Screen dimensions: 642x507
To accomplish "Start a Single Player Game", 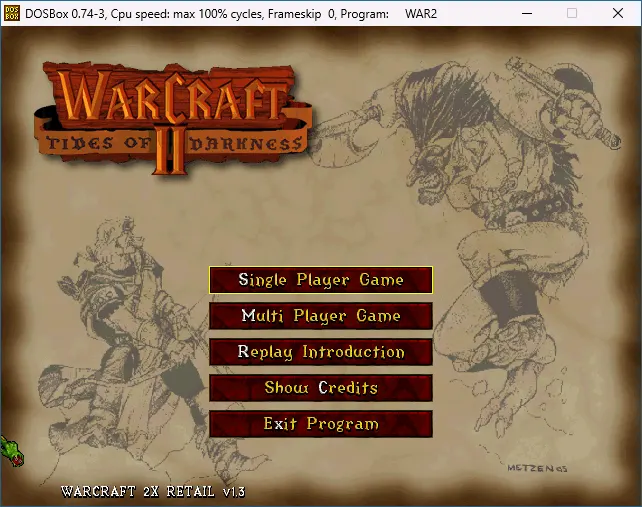I will click(x=321, y=280).
